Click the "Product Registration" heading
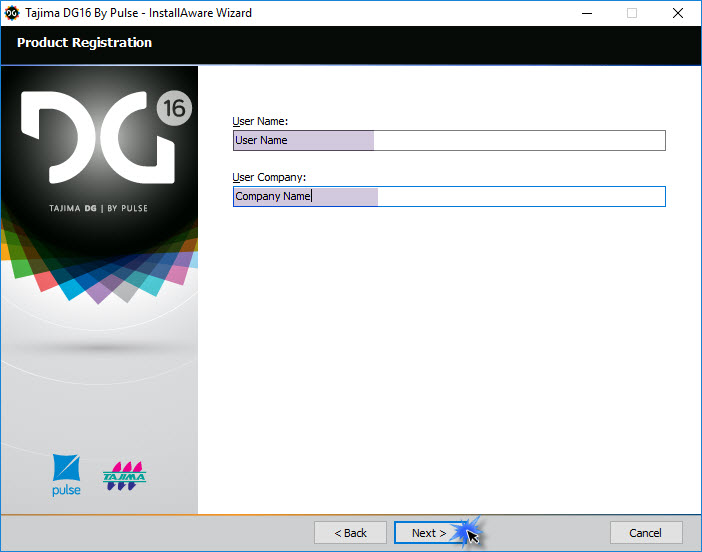 click(x=84, y=43)
